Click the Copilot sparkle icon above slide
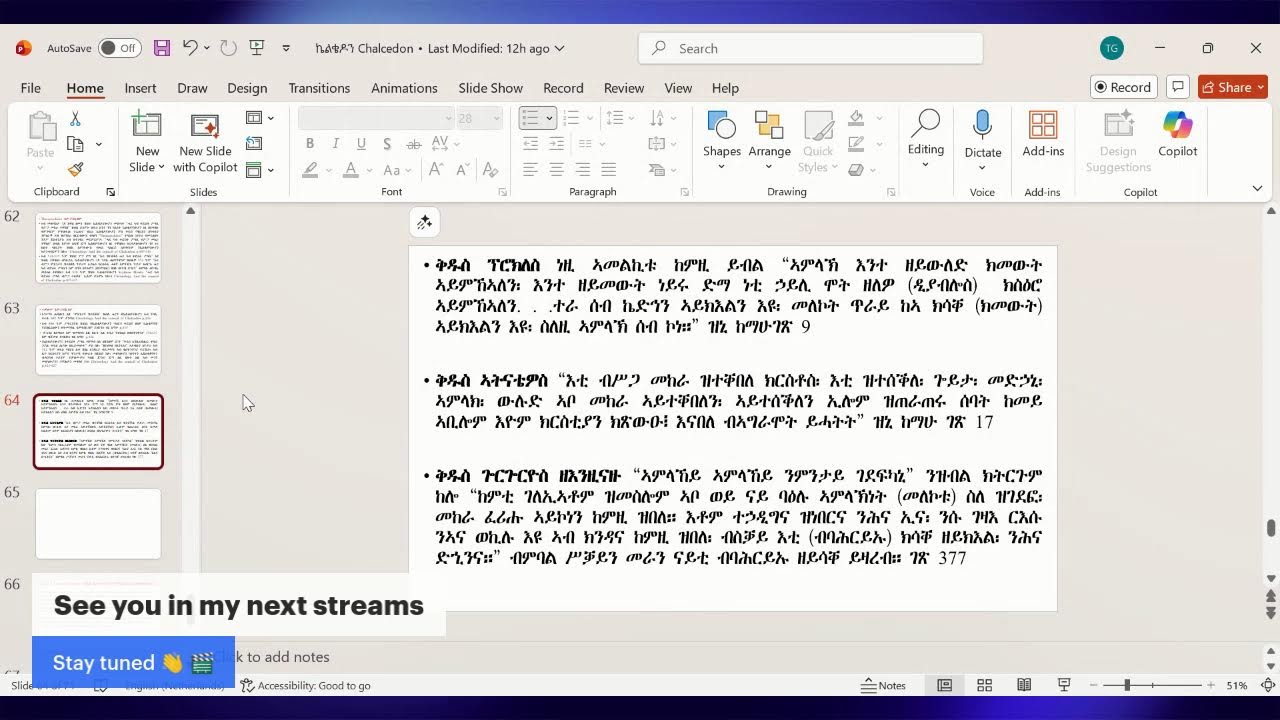 424,222
